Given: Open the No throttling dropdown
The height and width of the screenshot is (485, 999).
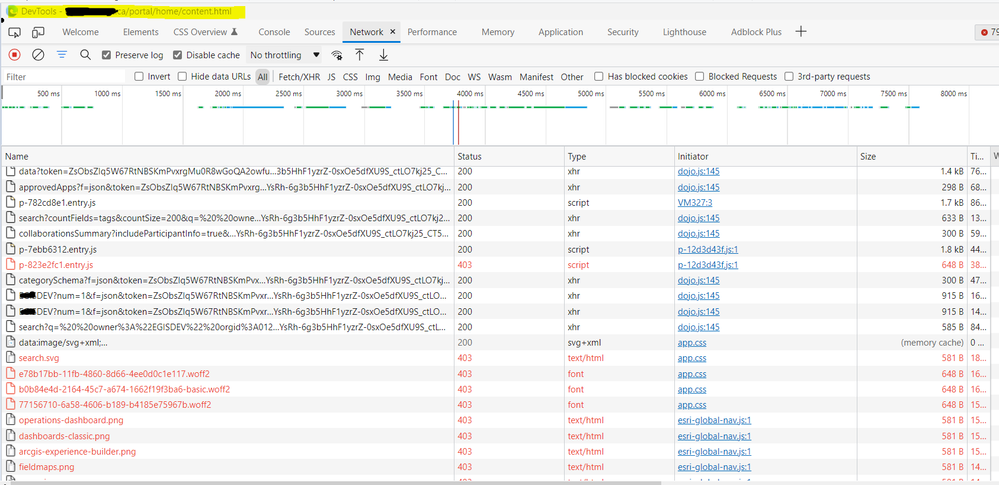Looking at the screenshot, I should click(x=285, y=55).
